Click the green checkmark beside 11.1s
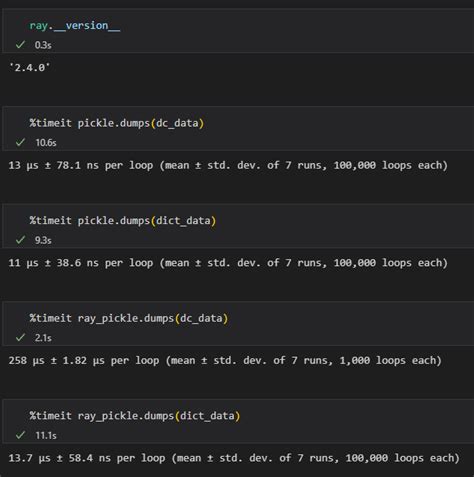The height and width of the screenshot is (477, 474). [x=20, y=435]
